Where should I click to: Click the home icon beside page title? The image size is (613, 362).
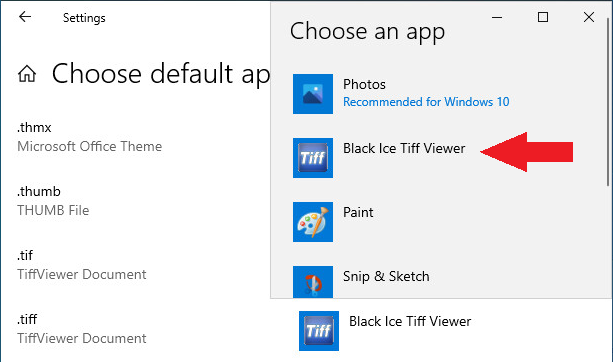point(27,73)
